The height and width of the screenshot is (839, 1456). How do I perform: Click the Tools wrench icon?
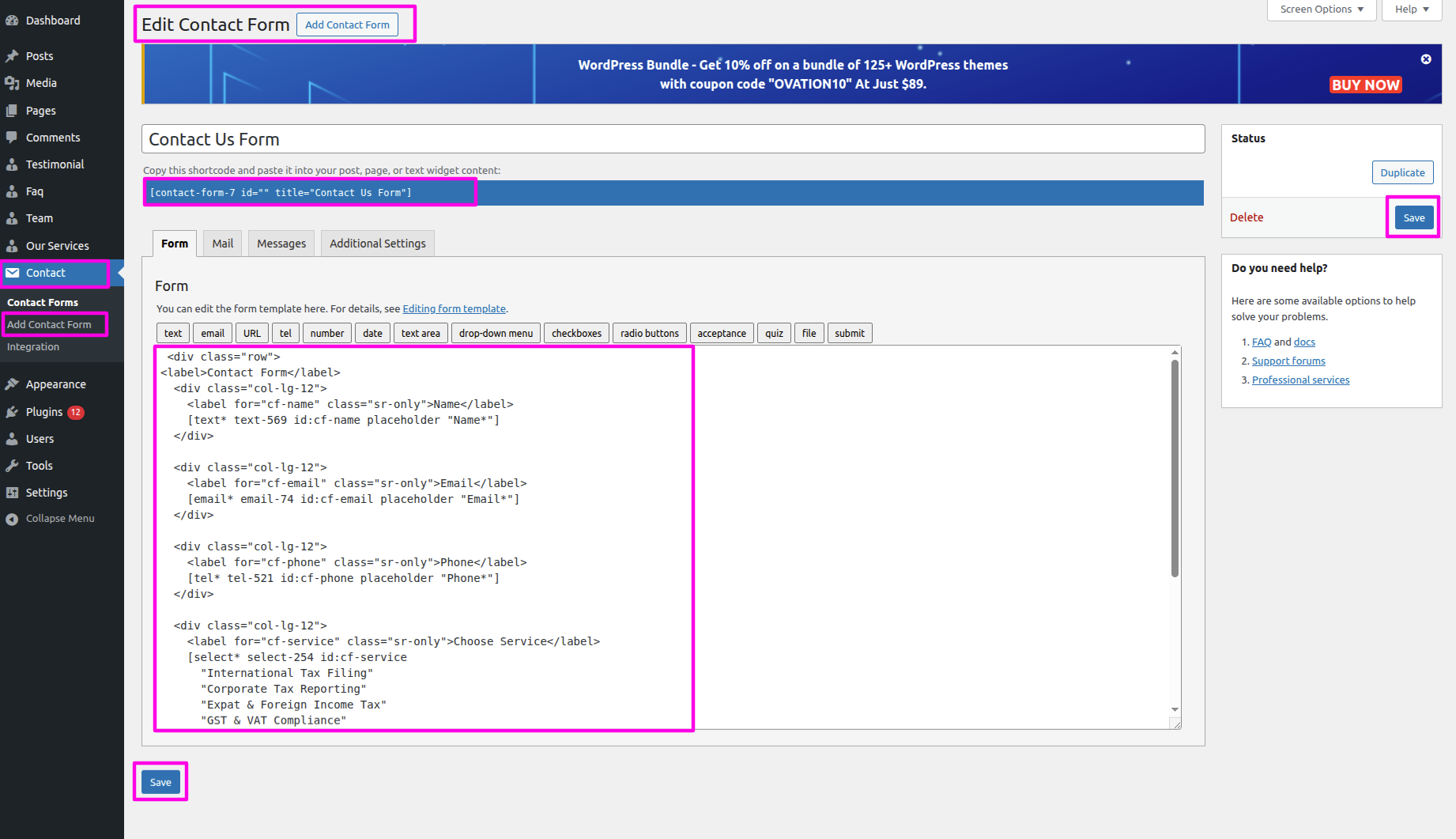click(12, 466)
